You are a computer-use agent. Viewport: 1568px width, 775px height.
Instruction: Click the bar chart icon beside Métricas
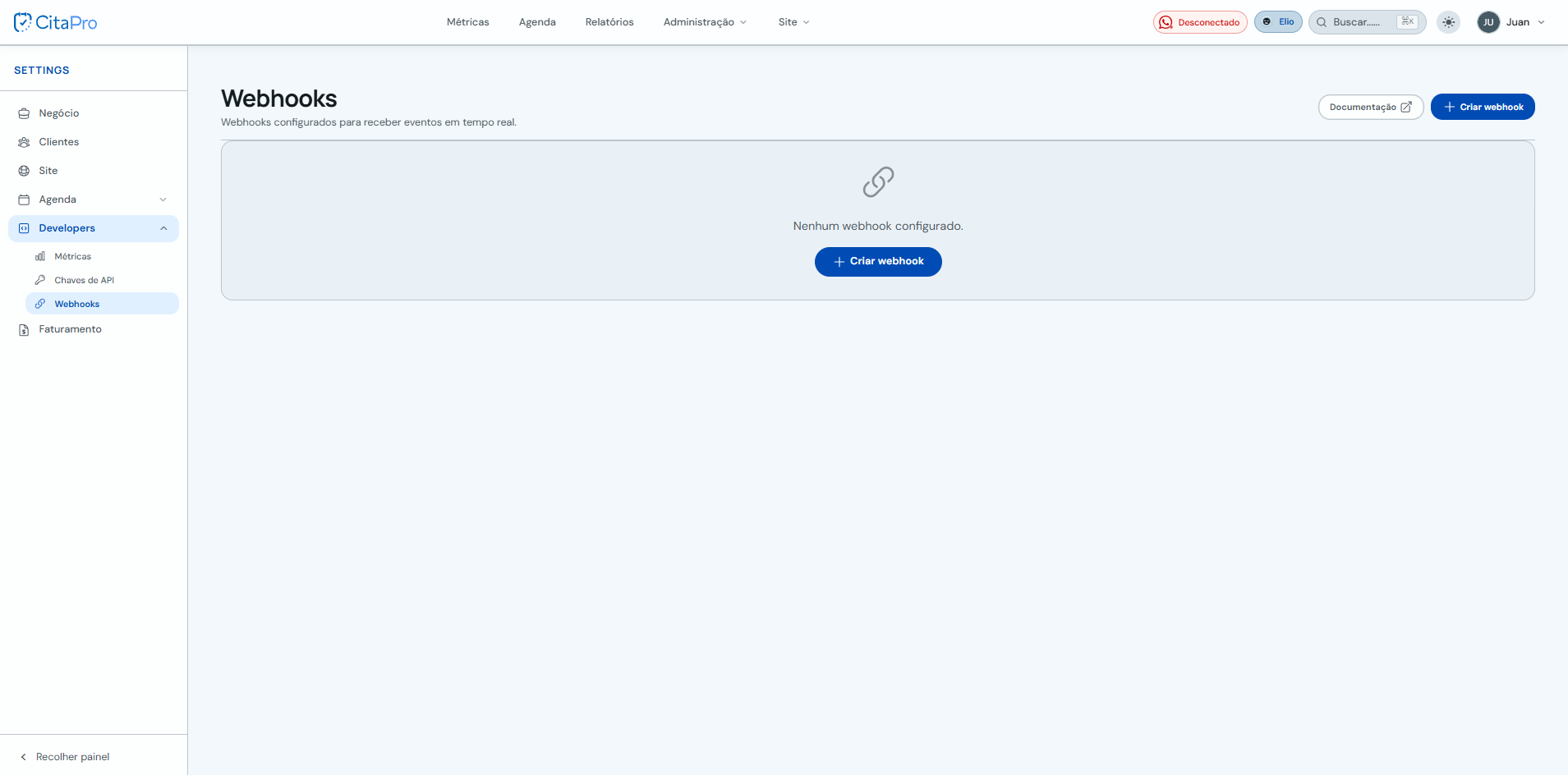[x=40, y=256]
